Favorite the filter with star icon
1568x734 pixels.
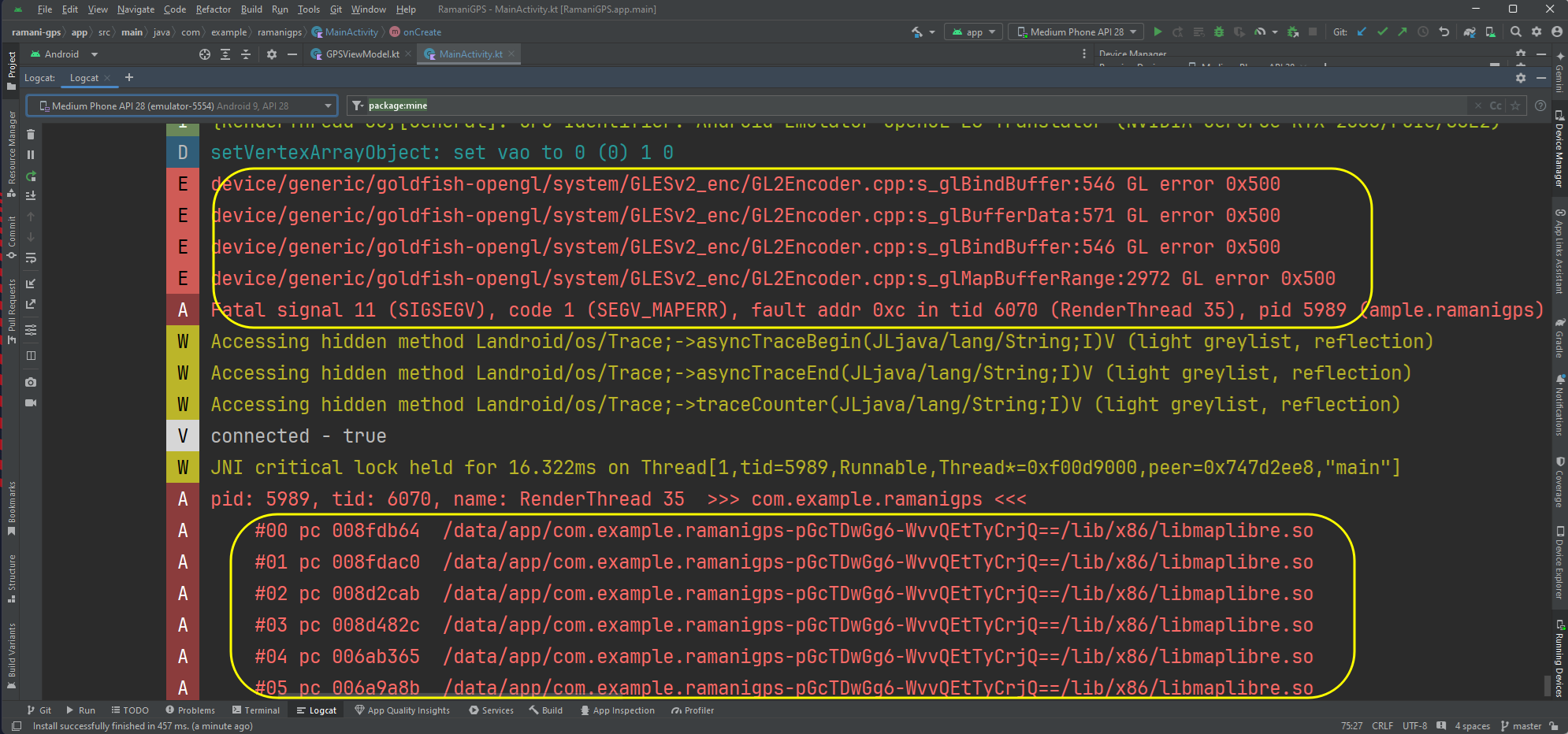[x=1515, y=106]
